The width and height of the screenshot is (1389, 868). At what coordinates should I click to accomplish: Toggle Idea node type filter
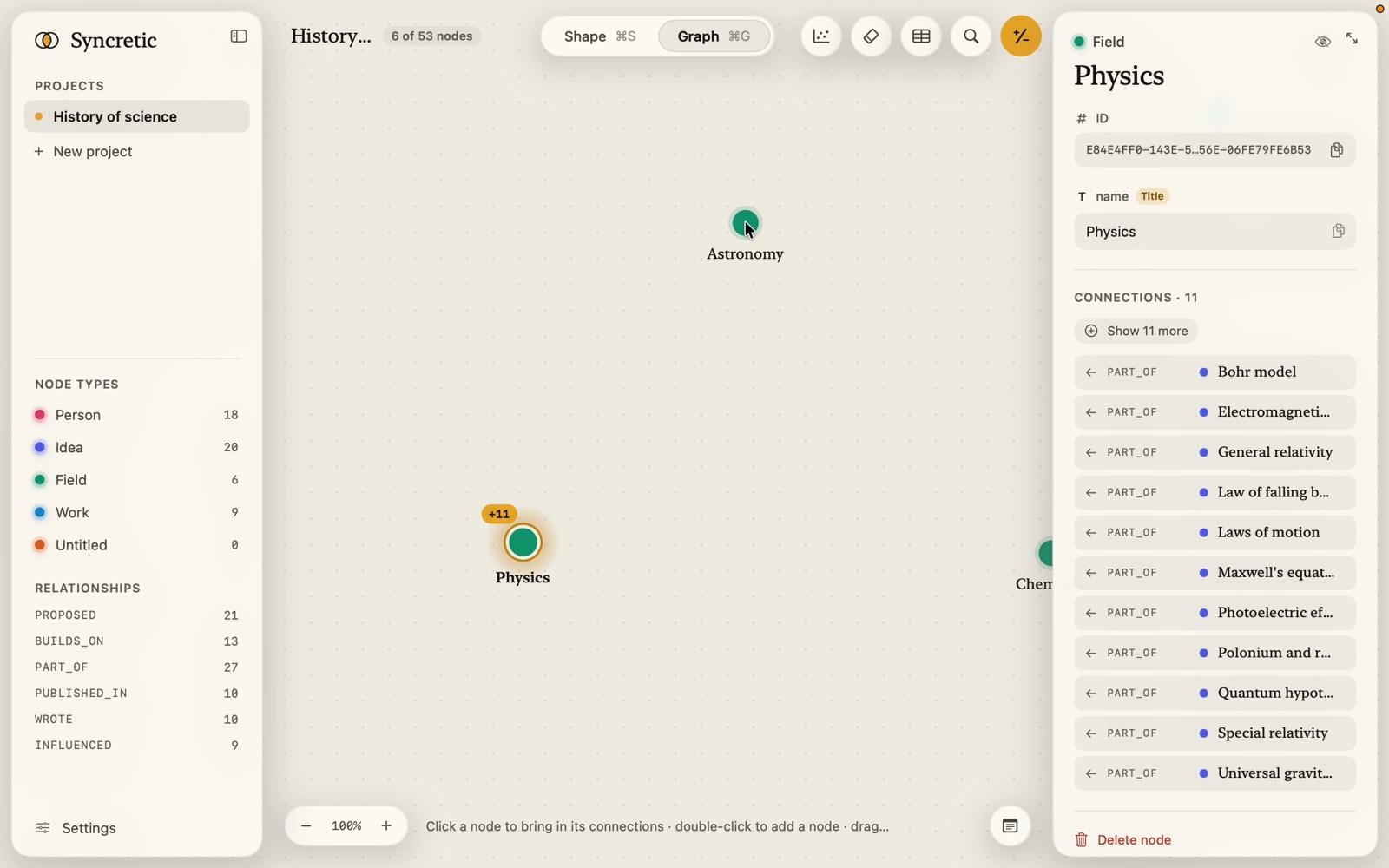pyautogui.click(x=136, y=448)
